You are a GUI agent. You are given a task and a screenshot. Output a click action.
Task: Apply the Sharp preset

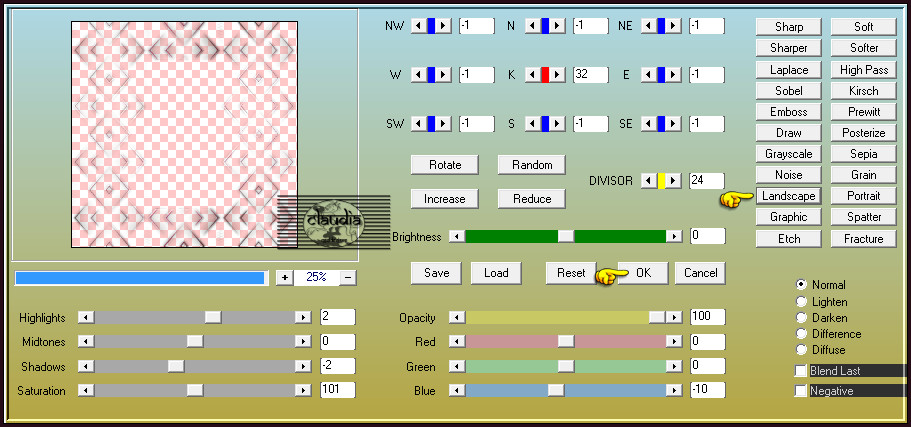point(788,27)
